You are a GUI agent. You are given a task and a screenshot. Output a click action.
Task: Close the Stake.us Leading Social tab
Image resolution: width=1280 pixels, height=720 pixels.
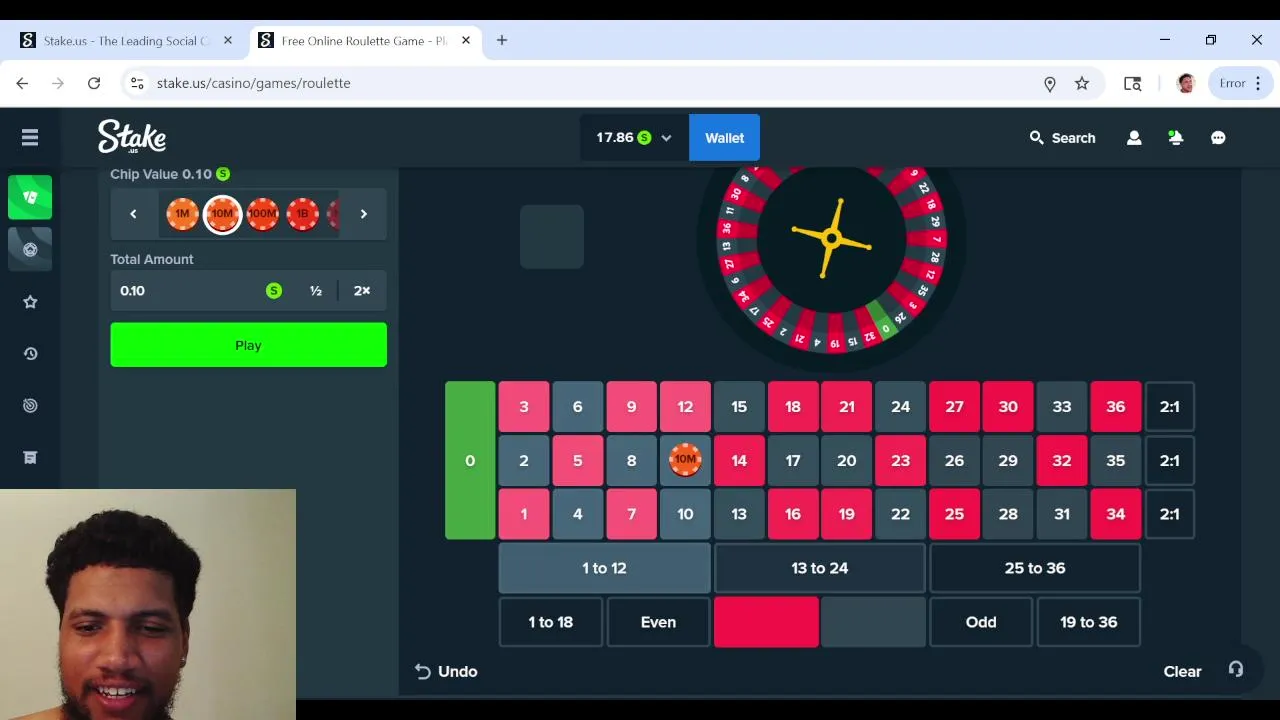coord(228,41)
